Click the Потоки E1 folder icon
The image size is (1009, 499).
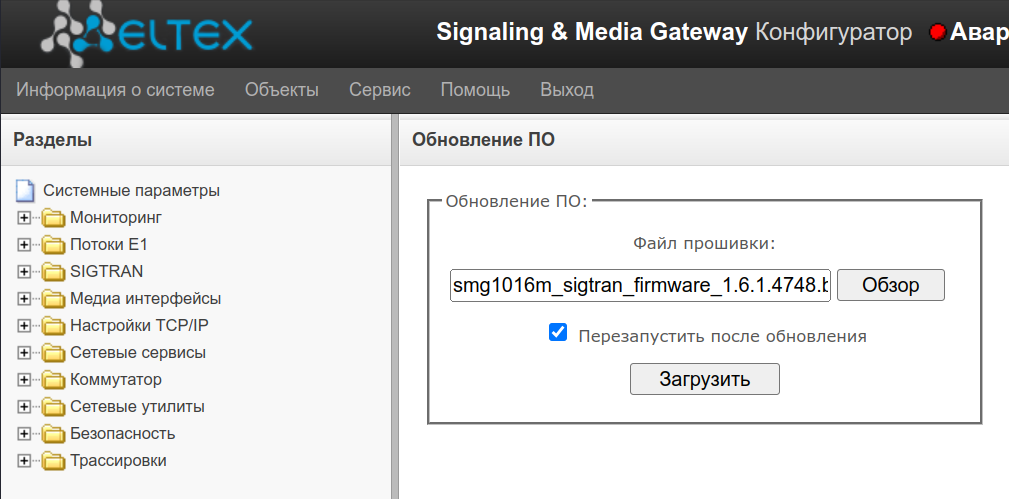point(54,245)
